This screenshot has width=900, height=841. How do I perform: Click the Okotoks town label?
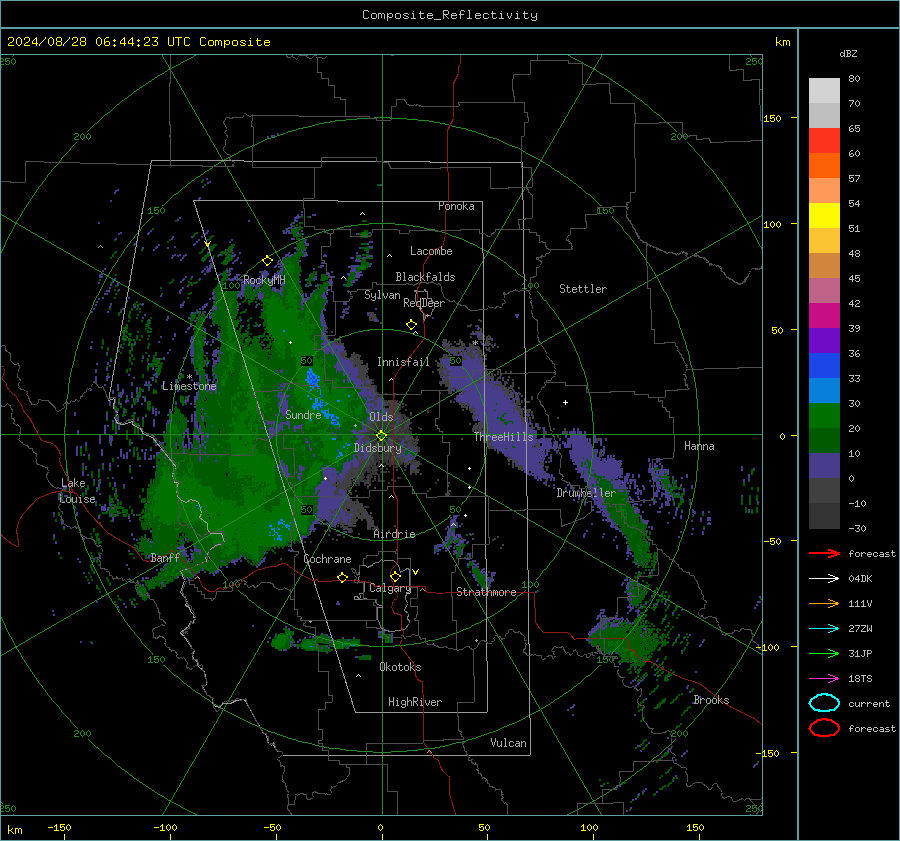(x=400, y=667)
